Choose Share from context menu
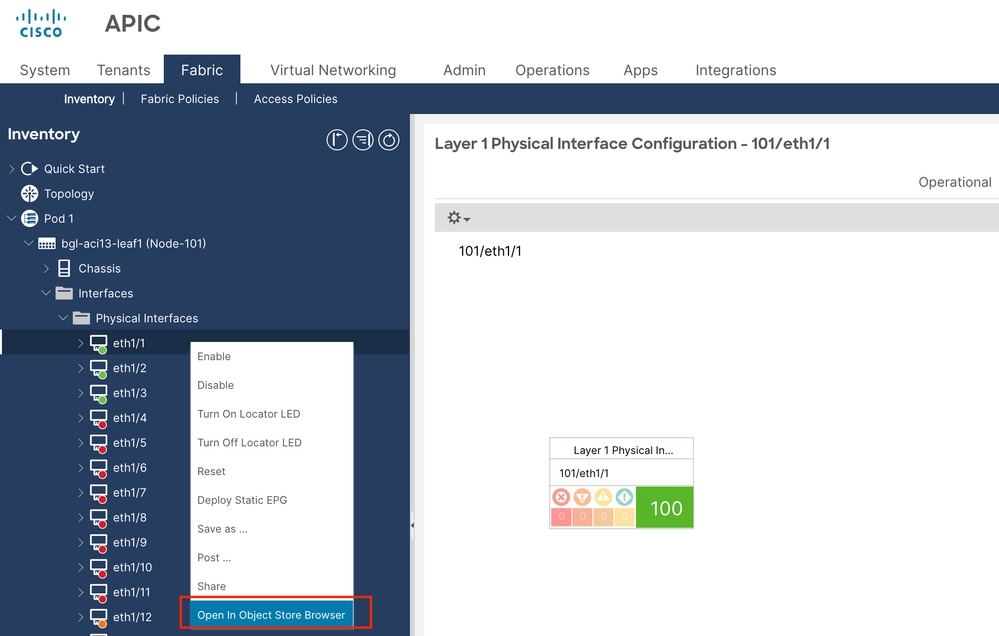 point(271,586)
